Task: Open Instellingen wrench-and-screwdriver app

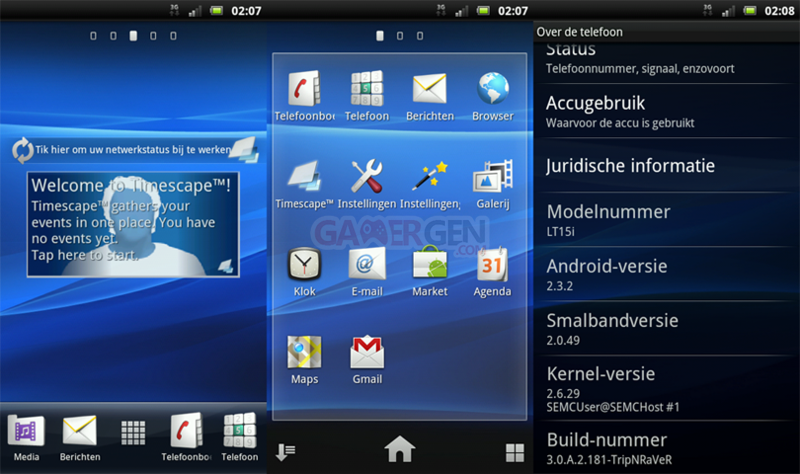Action: pyautogui.click(x=367, y=184)
